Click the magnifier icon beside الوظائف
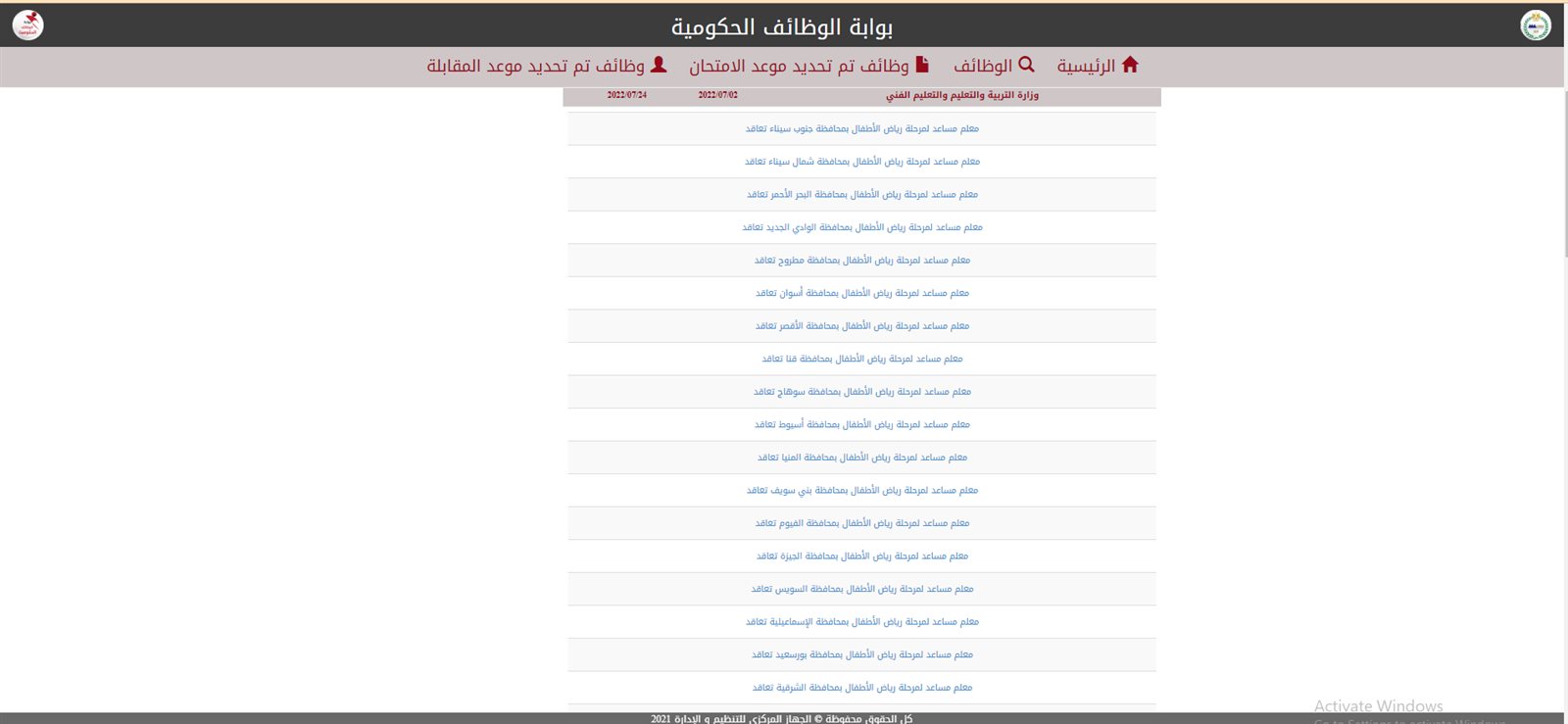This screenshot has width=1568, height=724. point(1026,65)
